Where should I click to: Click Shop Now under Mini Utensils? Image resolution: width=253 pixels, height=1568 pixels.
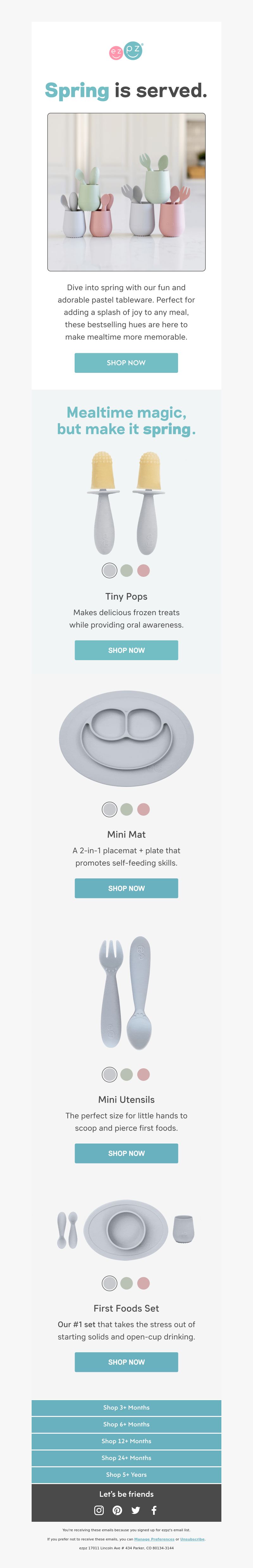pos(126,1153)
